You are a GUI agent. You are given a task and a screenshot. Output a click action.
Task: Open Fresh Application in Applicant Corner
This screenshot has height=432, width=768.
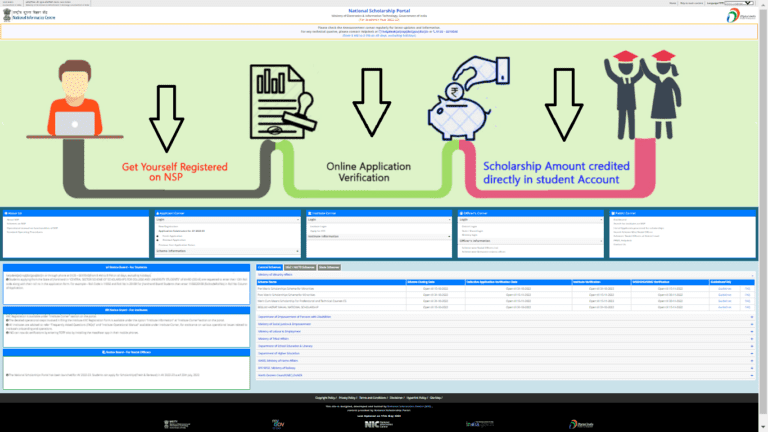point(172,236)
